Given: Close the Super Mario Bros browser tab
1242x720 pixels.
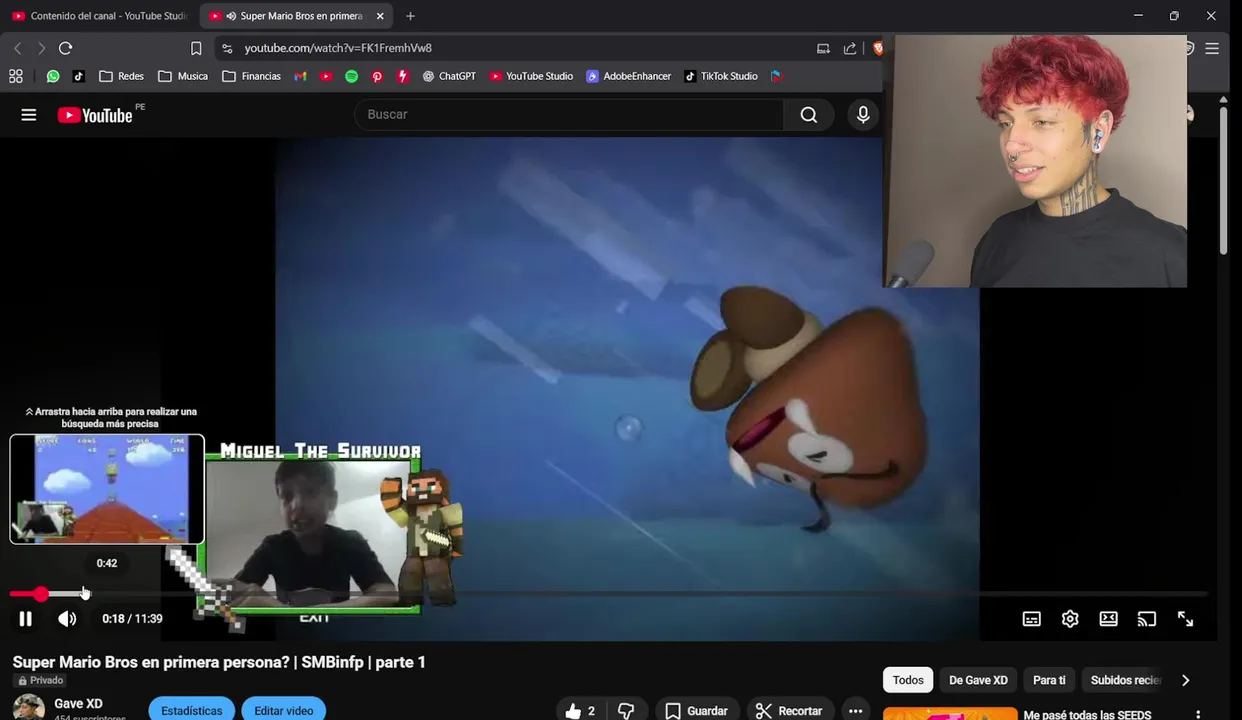Looking at the screenshot, I should (380, 16).
